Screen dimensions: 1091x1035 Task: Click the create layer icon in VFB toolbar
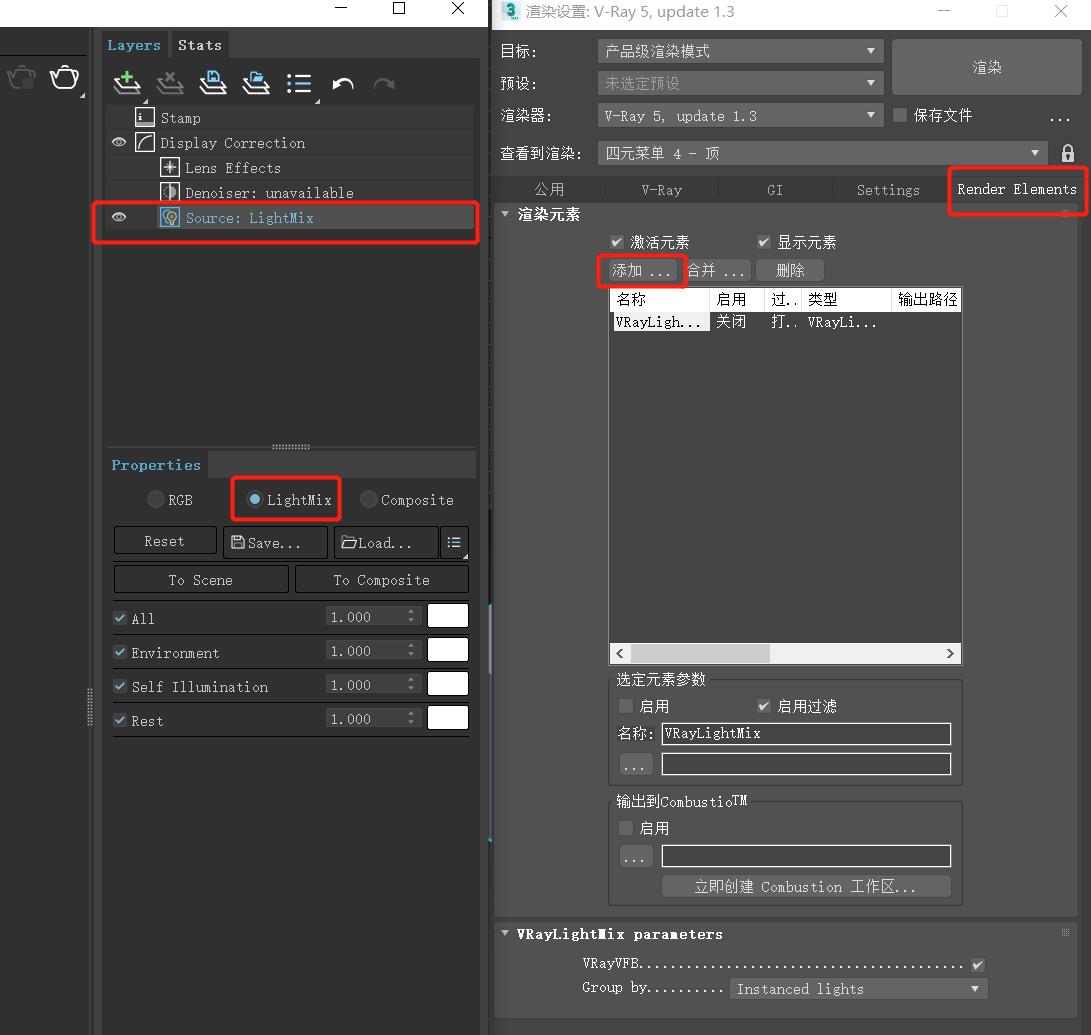pyautogui.click(x=127, y=83)
